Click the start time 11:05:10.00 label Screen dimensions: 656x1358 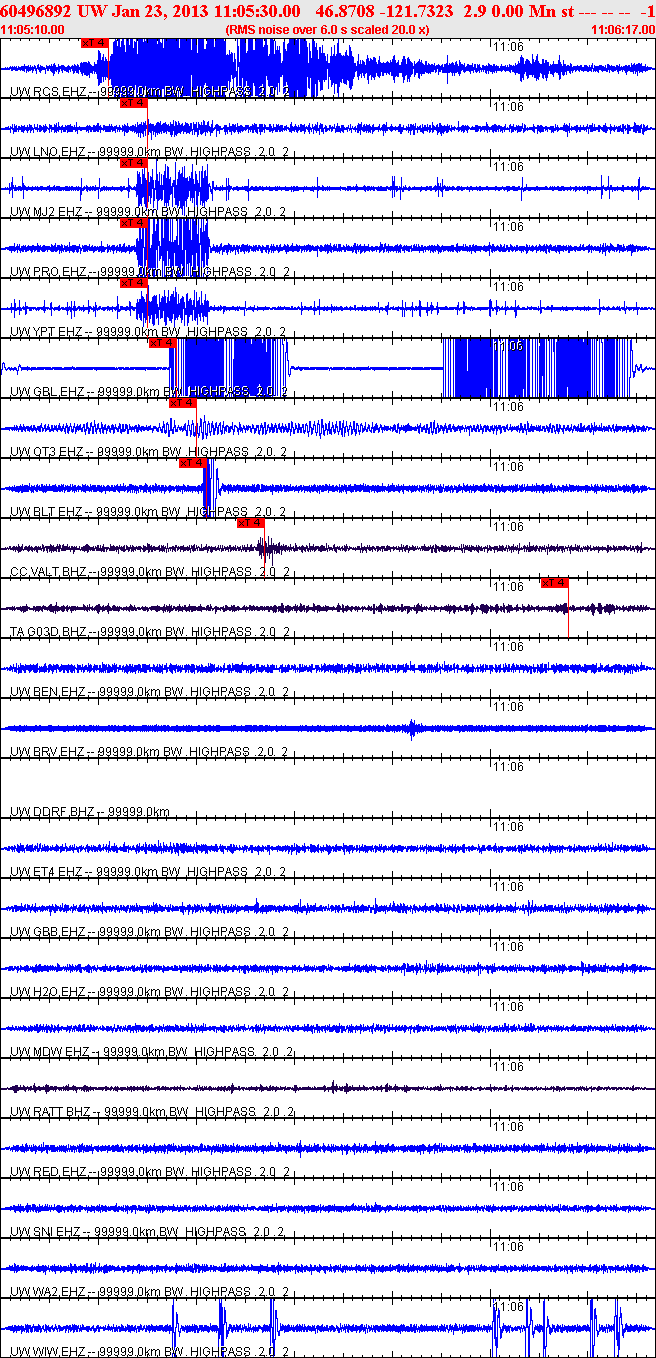33,30
